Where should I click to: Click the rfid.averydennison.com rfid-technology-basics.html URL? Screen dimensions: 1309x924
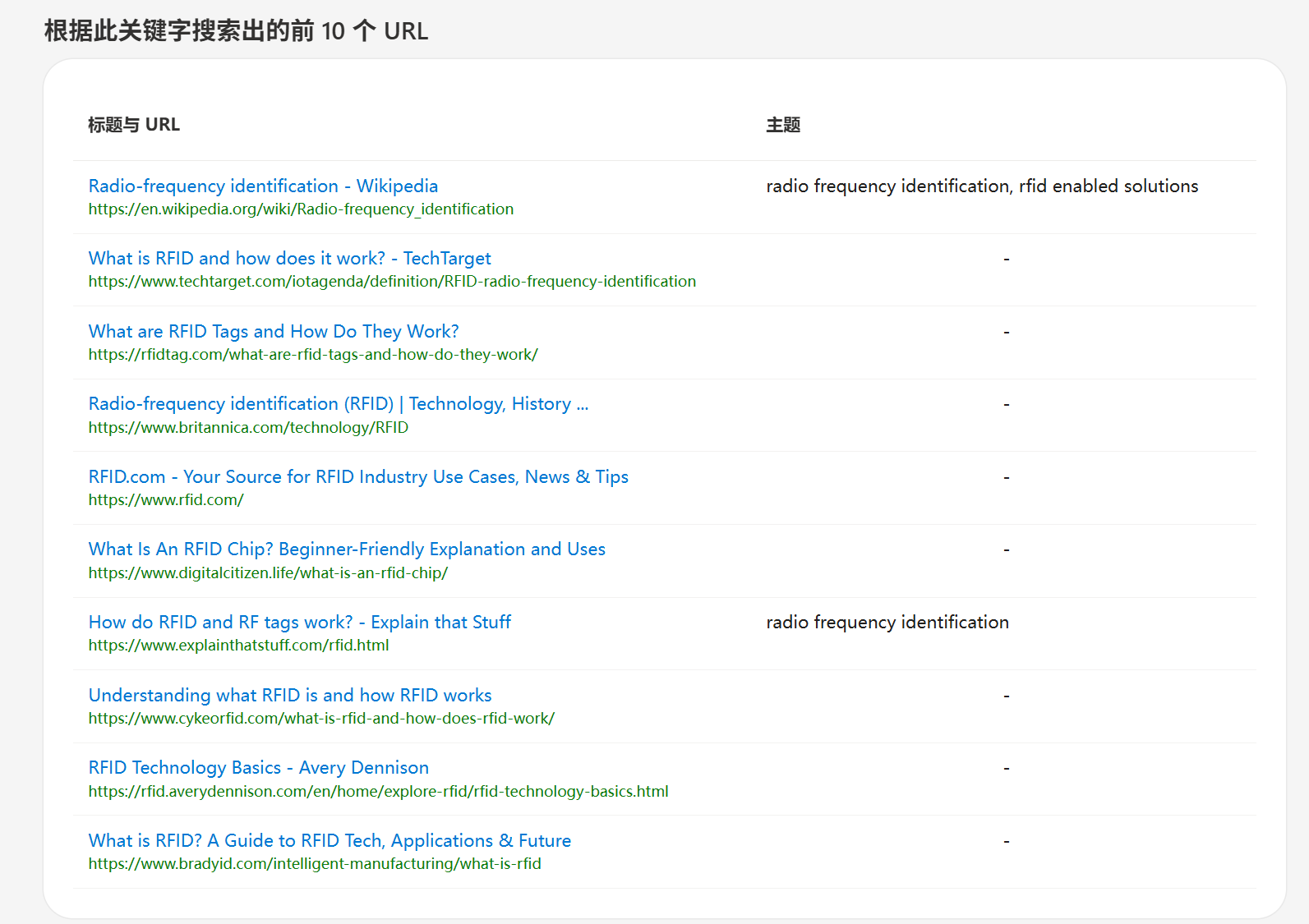tap(379, 792)
